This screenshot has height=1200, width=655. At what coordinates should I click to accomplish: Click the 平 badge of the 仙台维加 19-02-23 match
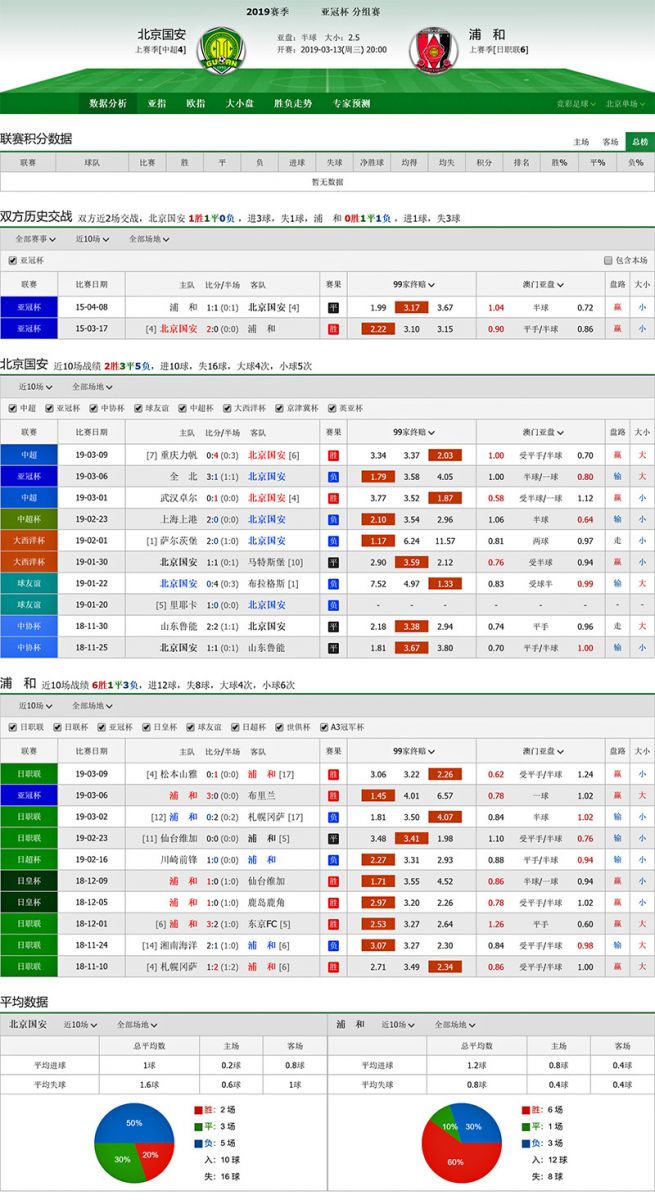(x=334, y=838)
